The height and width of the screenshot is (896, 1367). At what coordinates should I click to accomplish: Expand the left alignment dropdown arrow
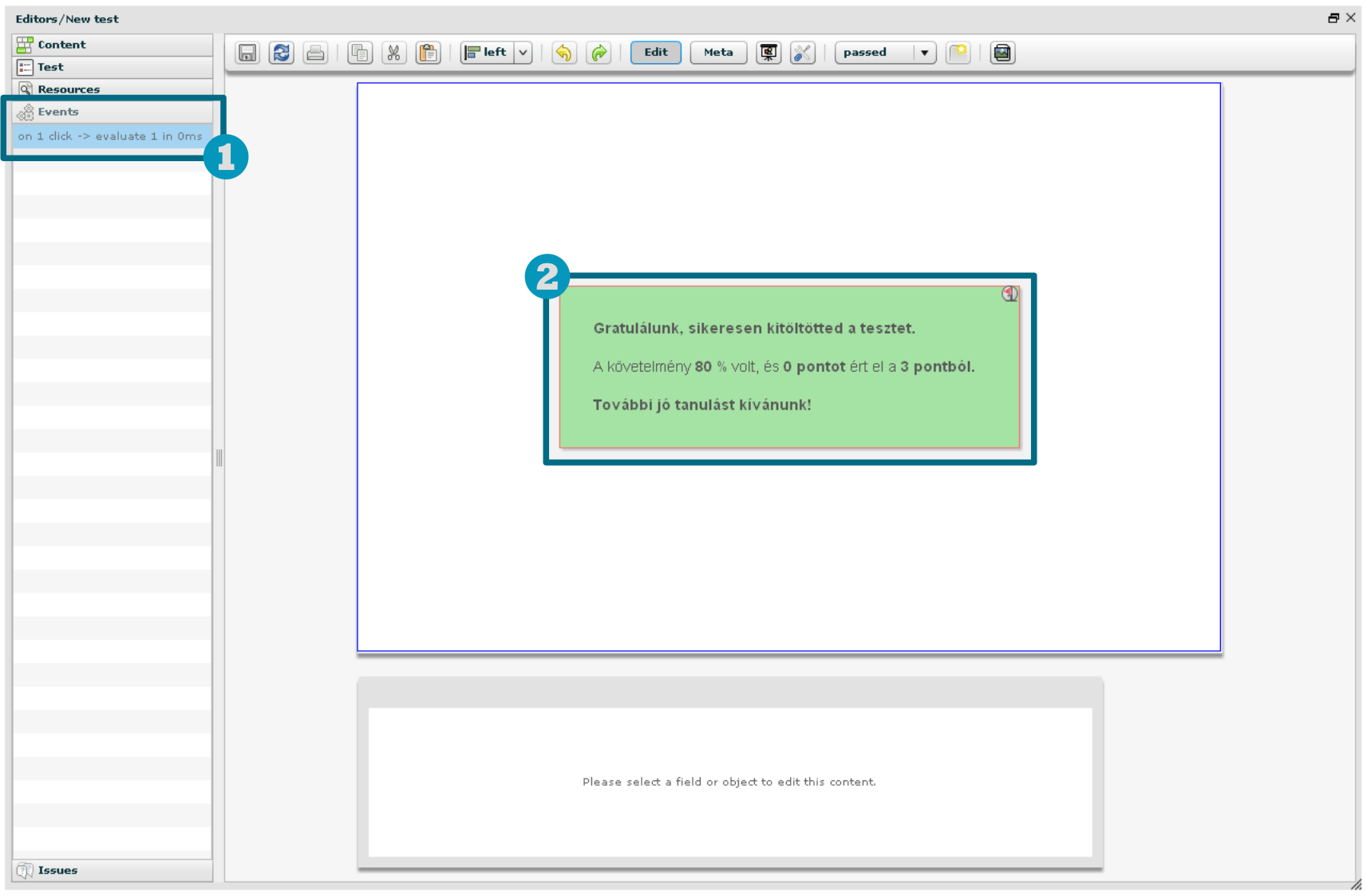(523, 53)
